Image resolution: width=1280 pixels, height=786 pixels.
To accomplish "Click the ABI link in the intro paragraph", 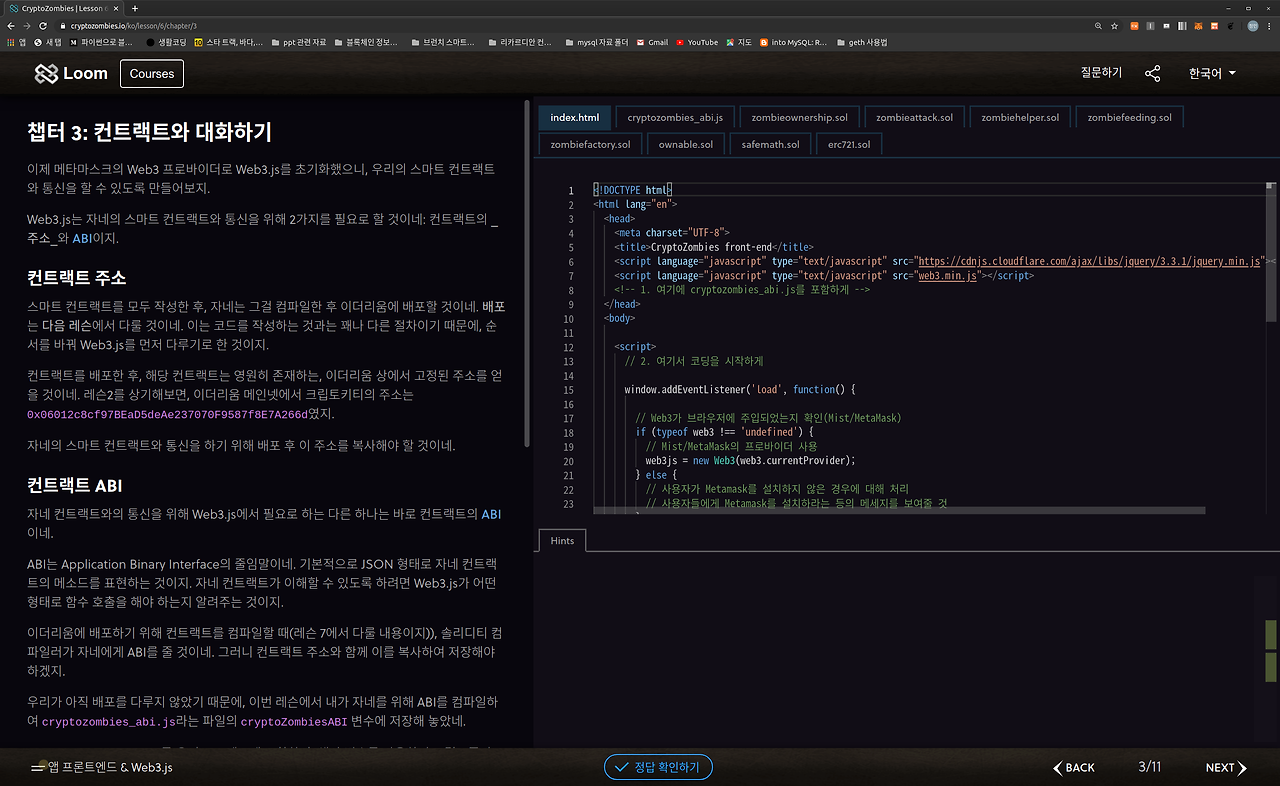I will [x=82, y=239].
